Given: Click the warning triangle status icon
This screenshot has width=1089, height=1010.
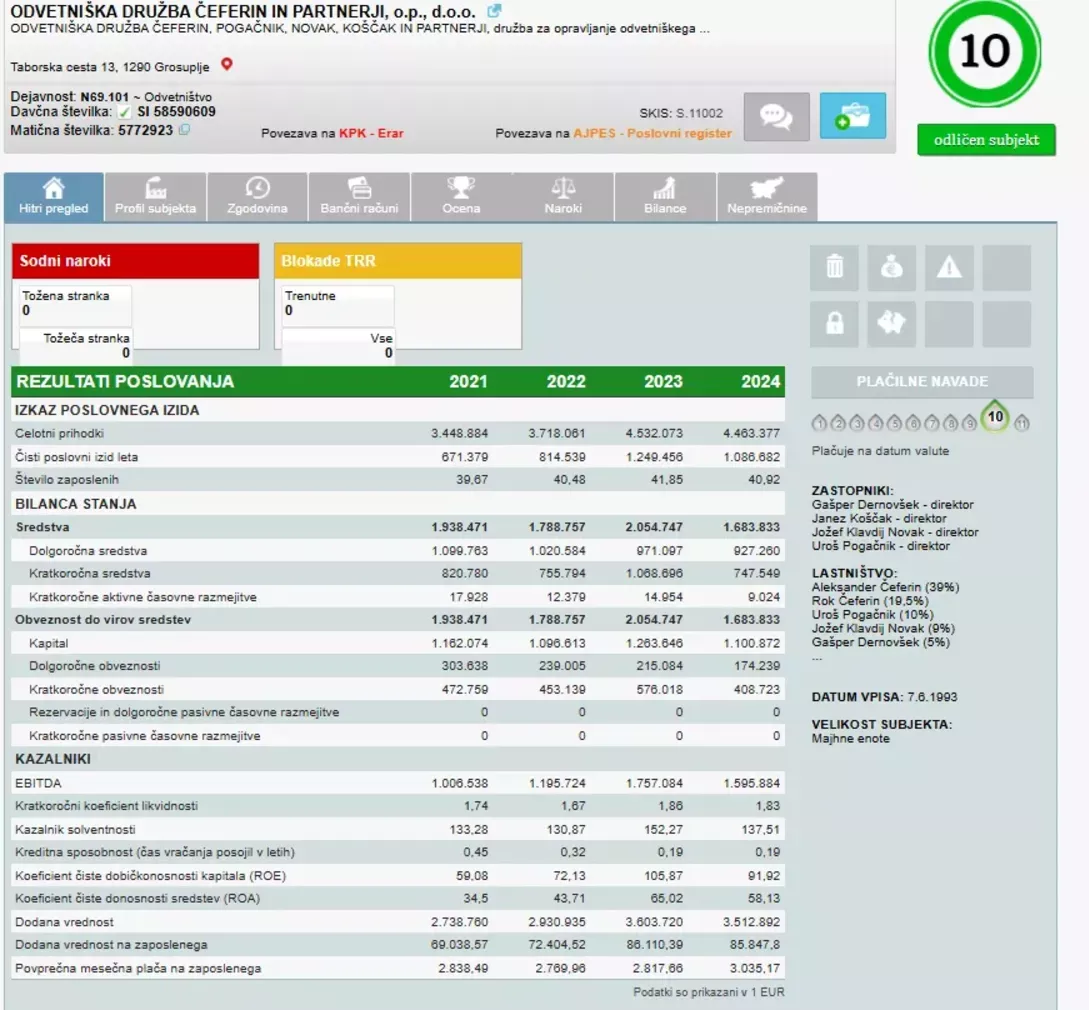Looking at the screenshot, I should click(949, 268).
